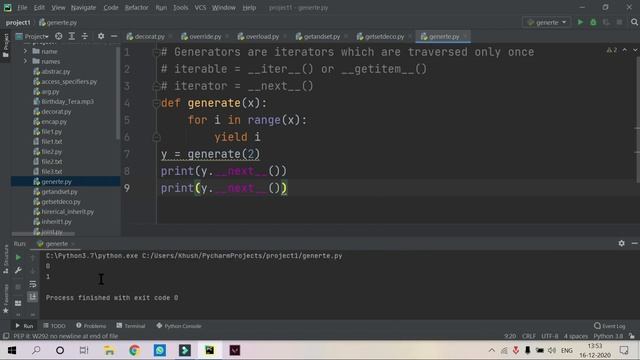Hide the Project panel with minus icon

tap(114, 36)
